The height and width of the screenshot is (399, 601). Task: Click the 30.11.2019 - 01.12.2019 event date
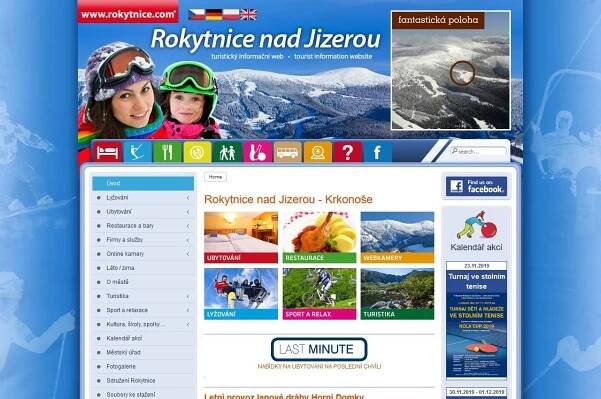pos(476,392)
